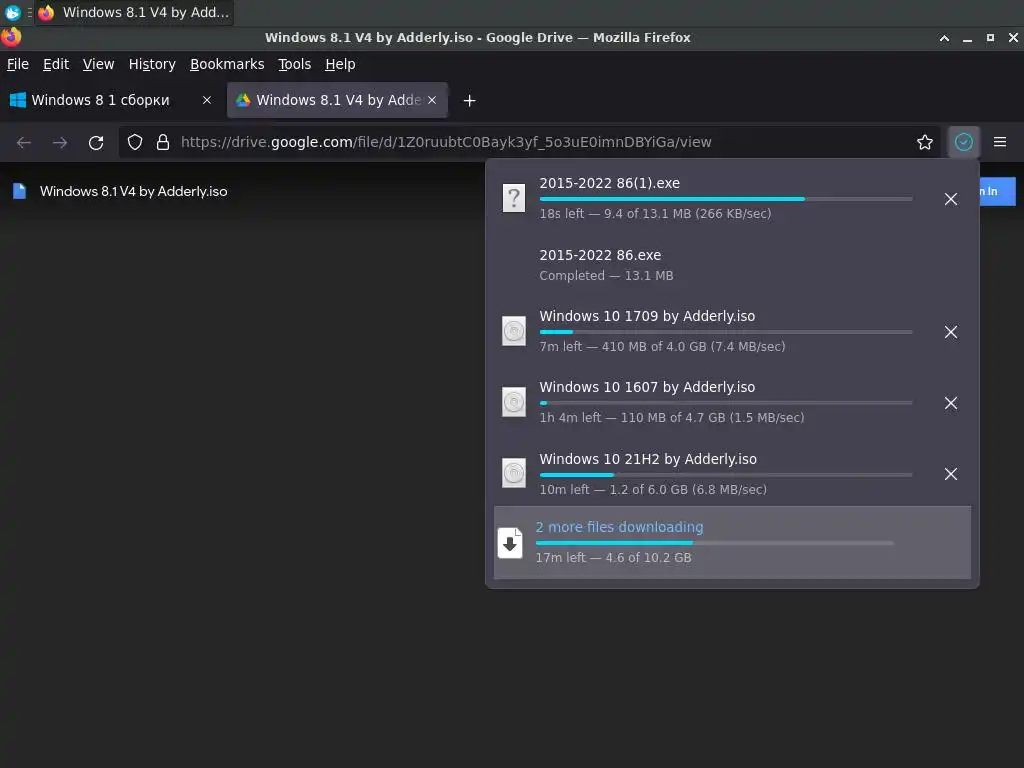Screen dimensions: 1024x768
Task: Click the Windows 10 1709 by Adderly.iso name
Action: 647,316
